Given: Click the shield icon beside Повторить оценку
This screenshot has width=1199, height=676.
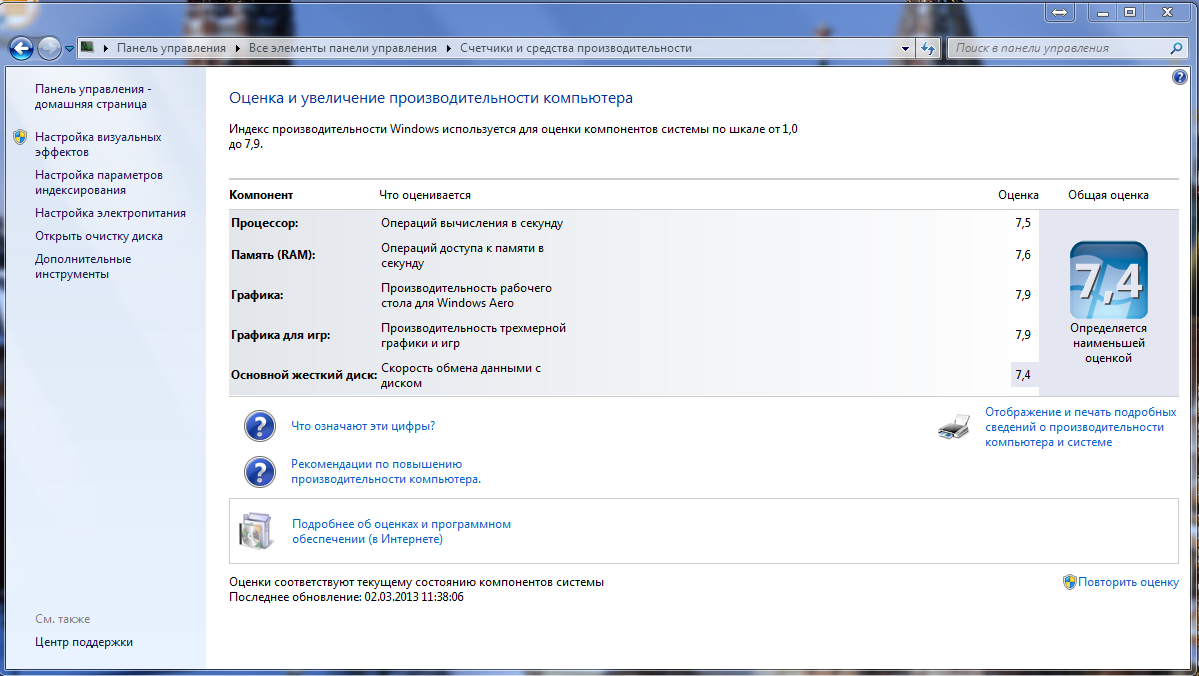Looking at the screenshot, I should click(x=1070, y=582).
